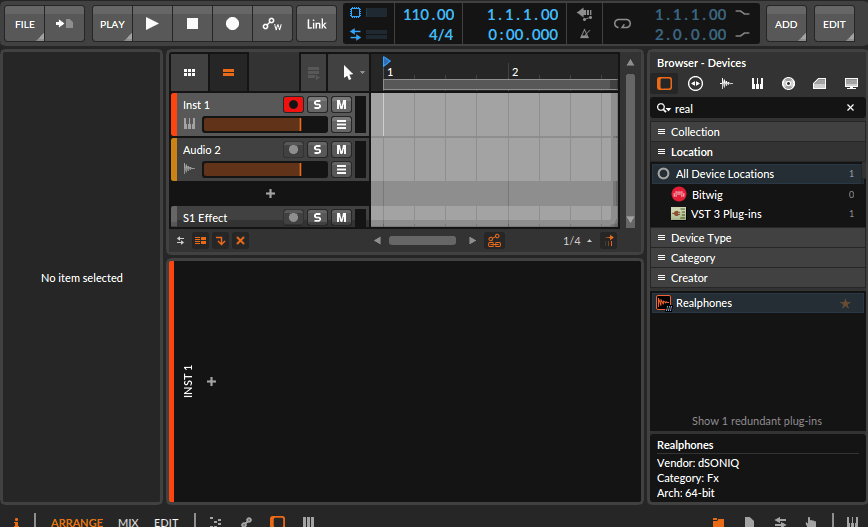Mute the S1 Effect track

pos(342,218)
